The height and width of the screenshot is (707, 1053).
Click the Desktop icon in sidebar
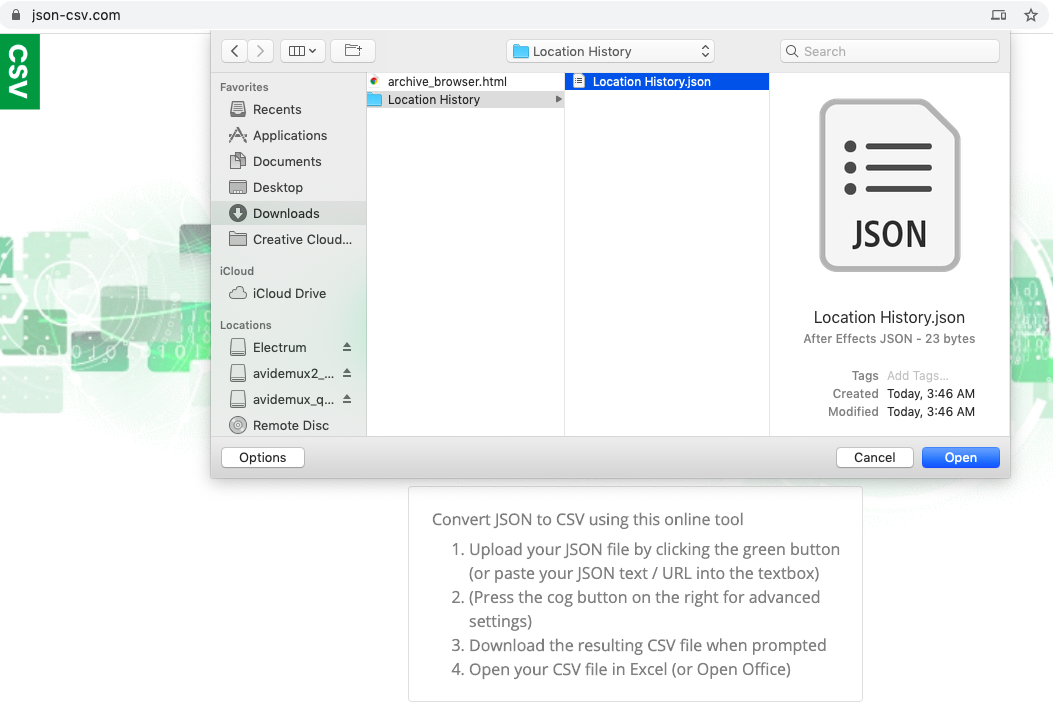tap(238, 187)
